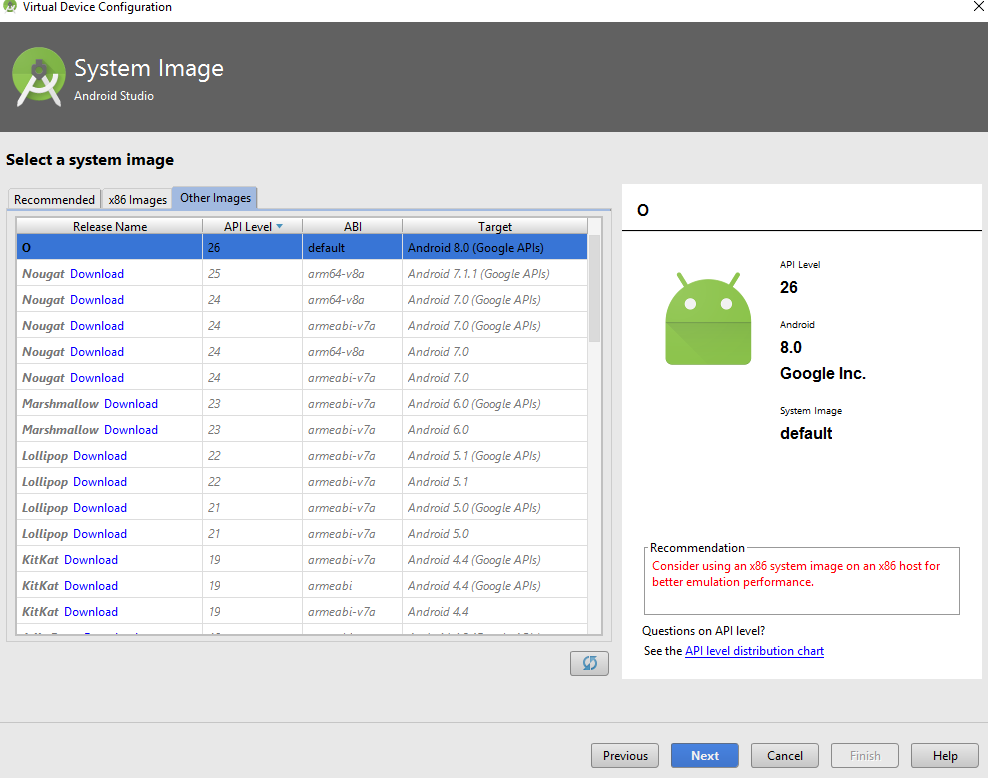Image resolution: width=988 pixels, height=778 pixels.
Task: Open the API level distribution chart link
Action: [x=754, y=651]
